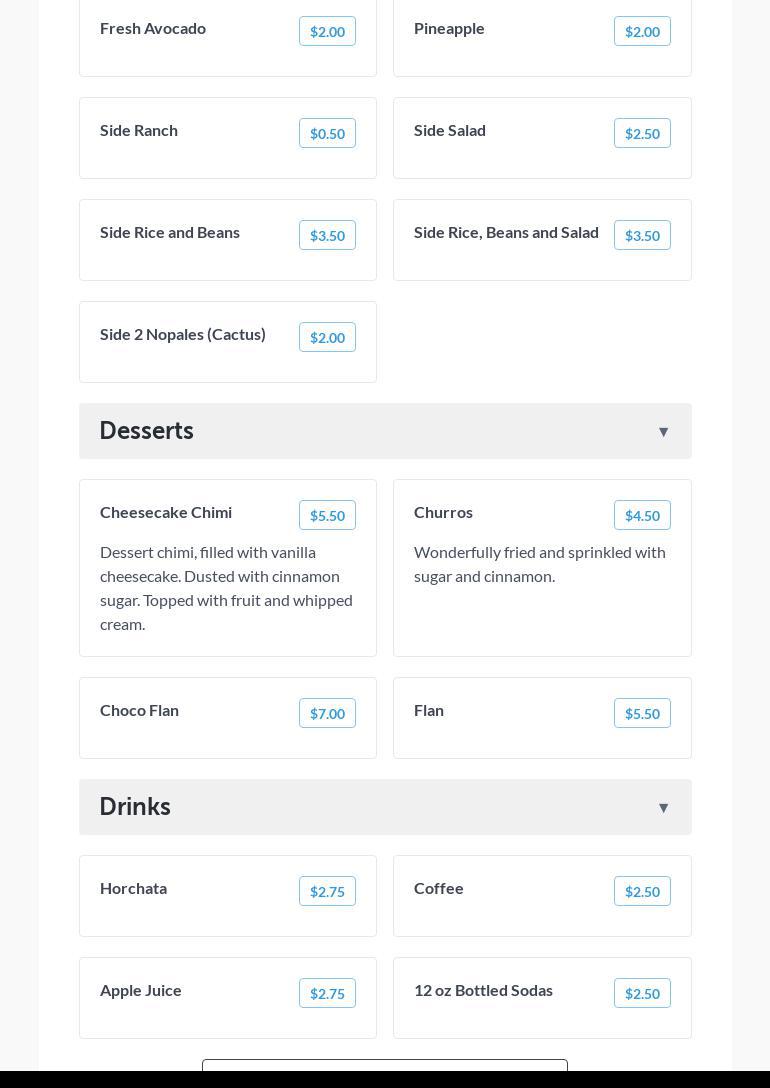Collapse the Drinks section arrow
This screenshot has width=770, height=1088.
663,808
